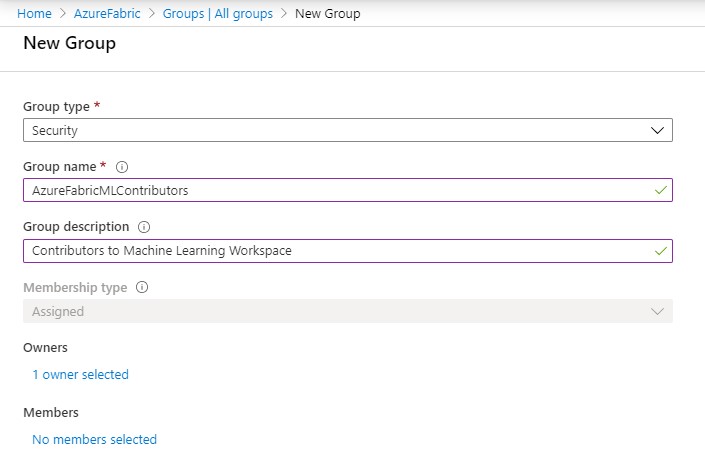Click the Group name info icon
The image size is (705, 467).
122,167
